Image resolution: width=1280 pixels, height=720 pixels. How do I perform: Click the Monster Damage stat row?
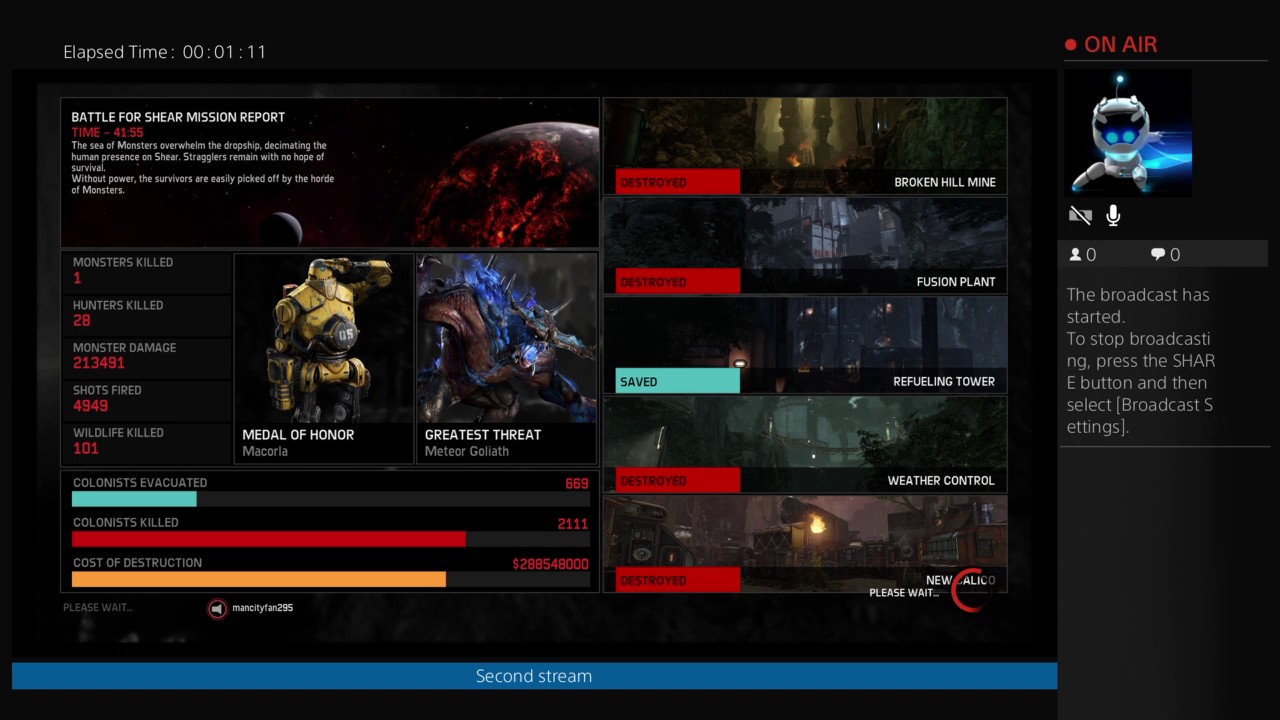click(146, 355)
